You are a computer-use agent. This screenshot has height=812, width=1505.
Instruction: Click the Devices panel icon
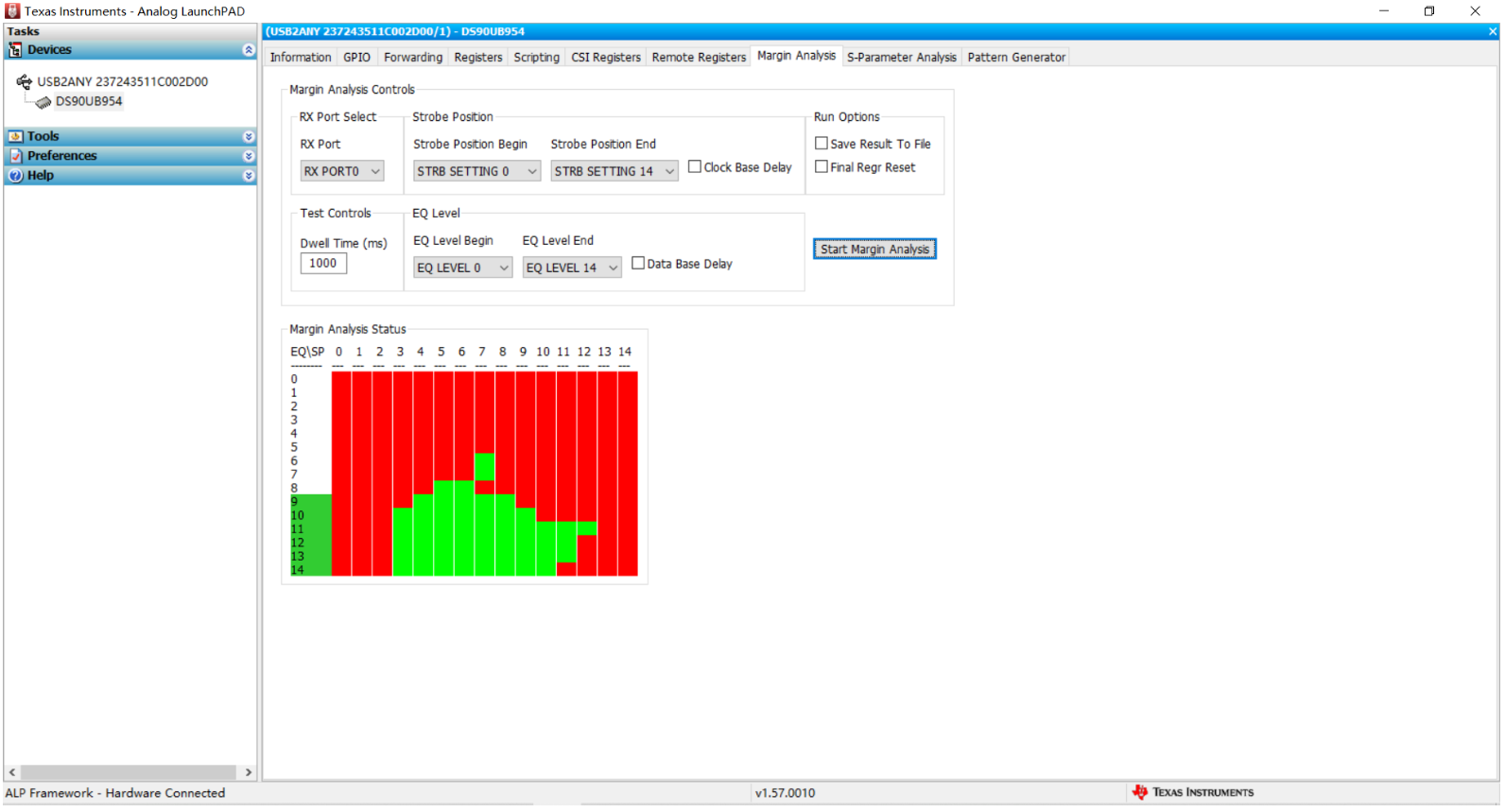pyautogui.click(x=15, y=50)
